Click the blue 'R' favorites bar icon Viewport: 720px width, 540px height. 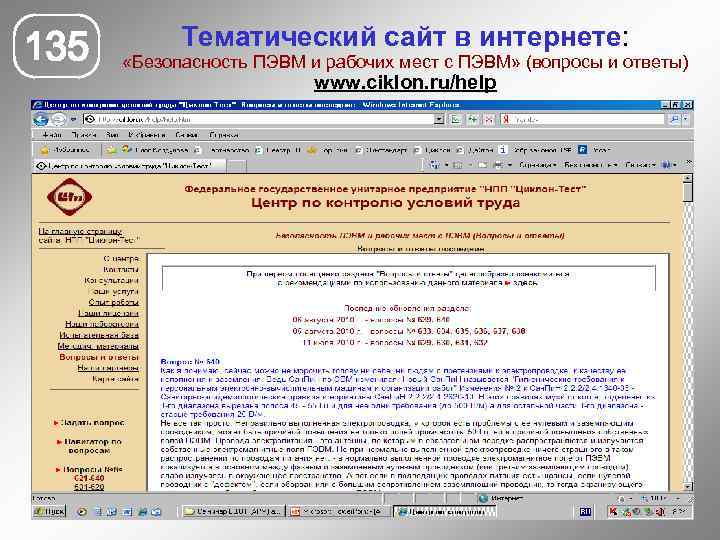click(x=582, y=150)
